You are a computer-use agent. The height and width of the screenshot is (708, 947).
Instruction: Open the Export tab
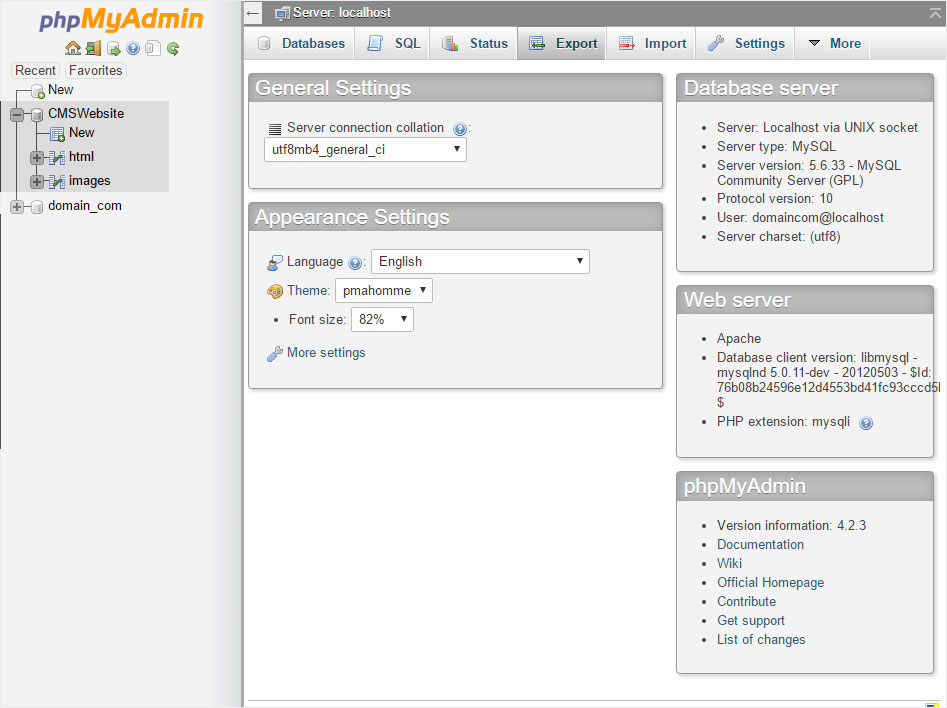(x=563, y=43)
